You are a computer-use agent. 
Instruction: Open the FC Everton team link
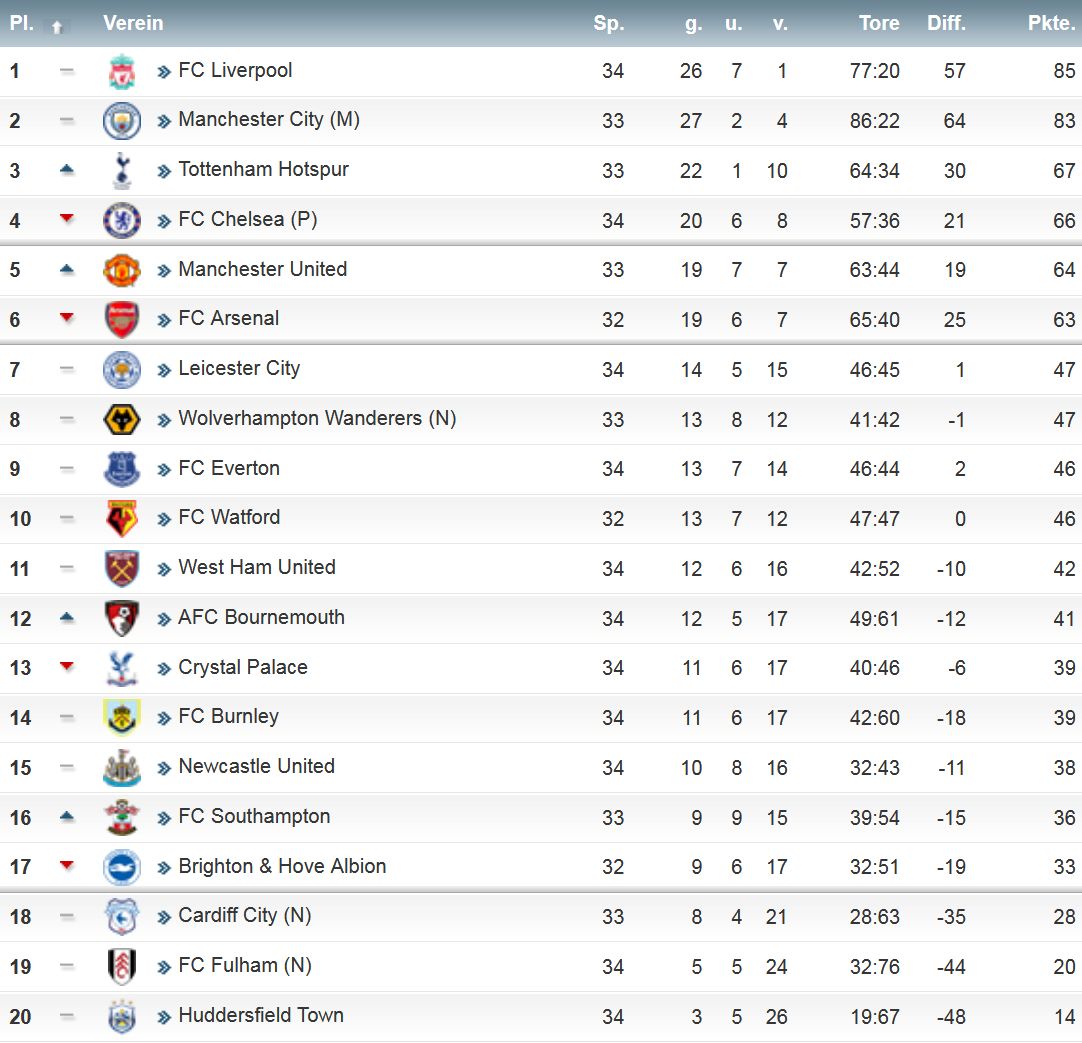[229, 468]
